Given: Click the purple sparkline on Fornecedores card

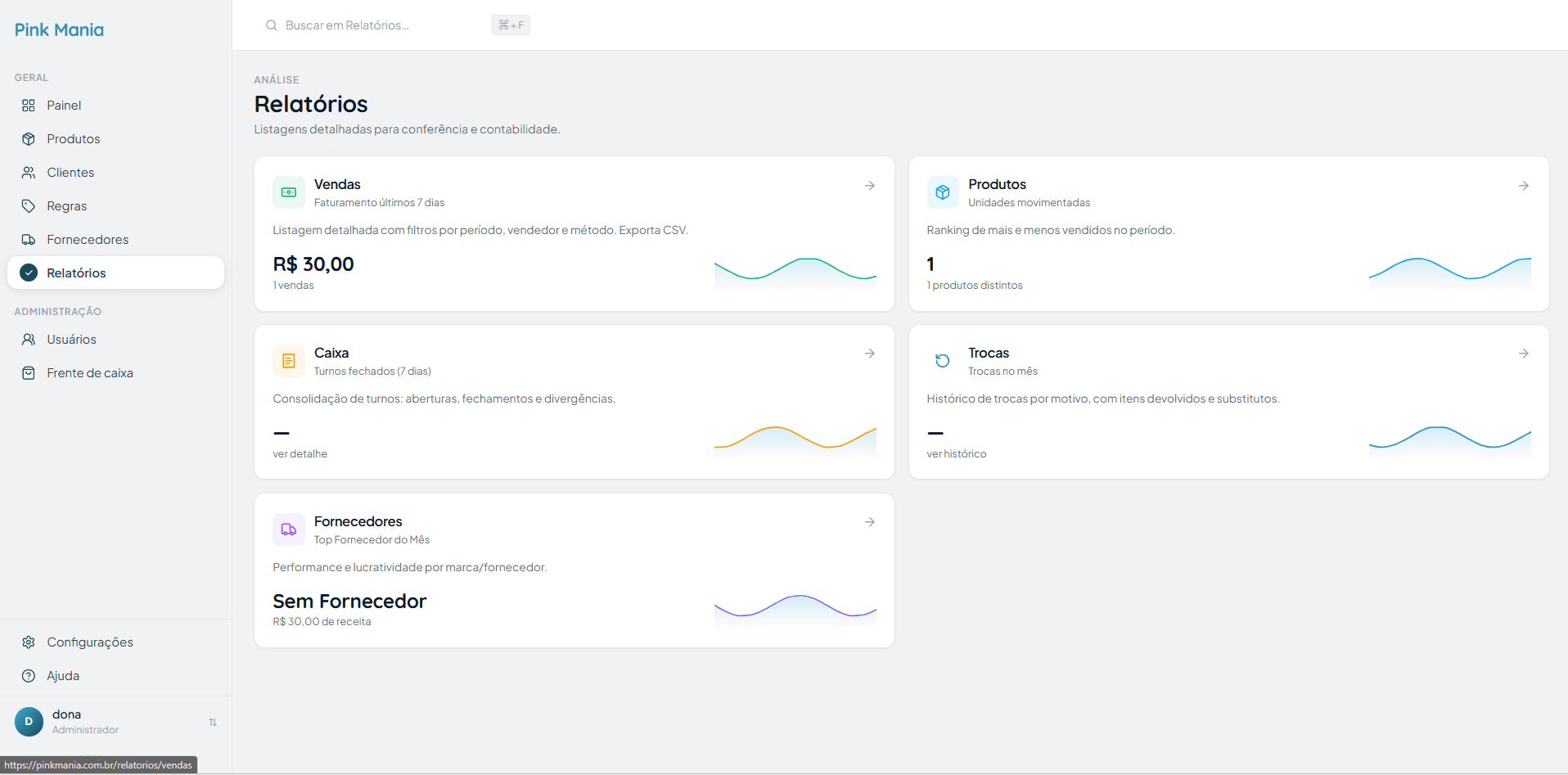Looking at the screenshot, I should 795,611.
